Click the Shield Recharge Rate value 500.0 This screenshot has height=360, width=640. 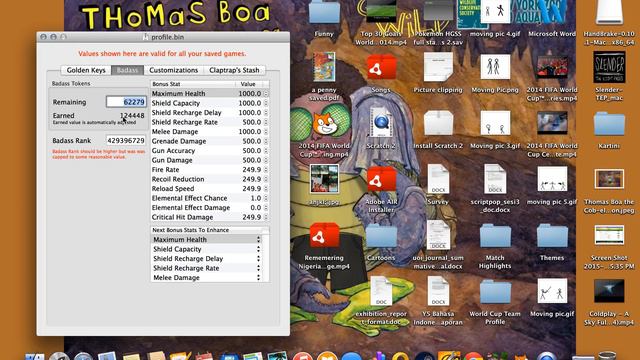251,122
